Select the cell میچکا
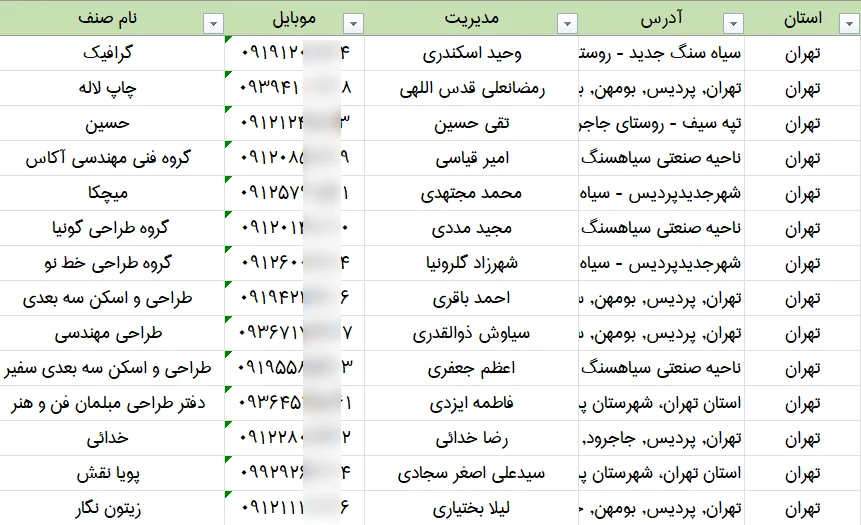 (112, 193)
